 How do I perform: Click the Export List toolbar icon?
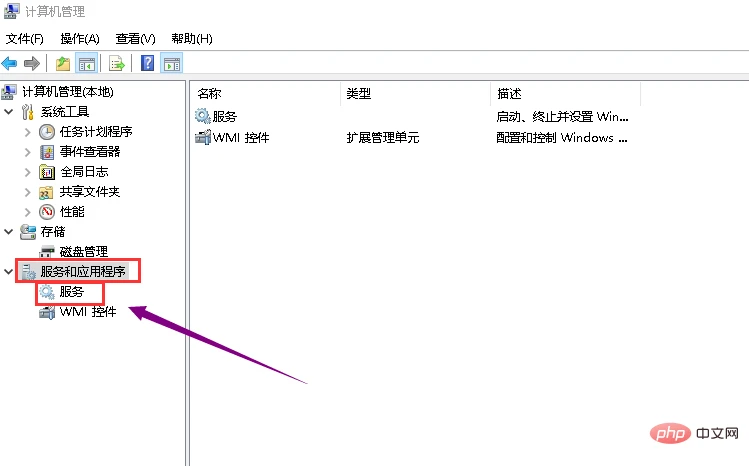(117, 64)
